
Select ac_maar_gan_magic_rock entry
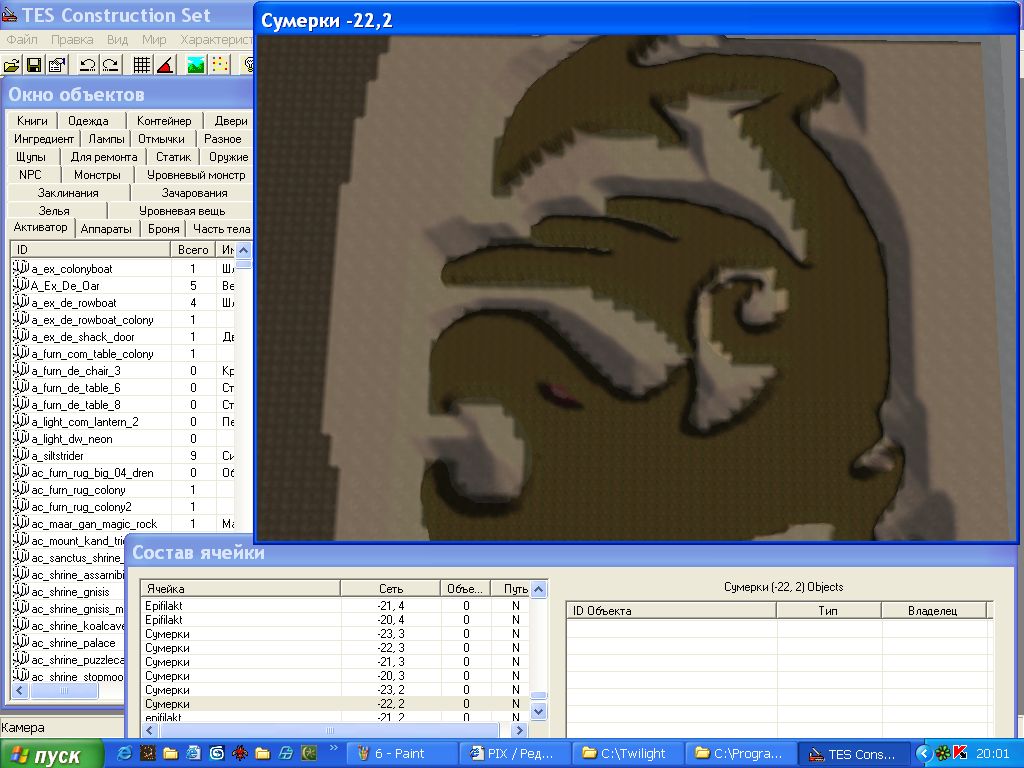click(94, 524)
